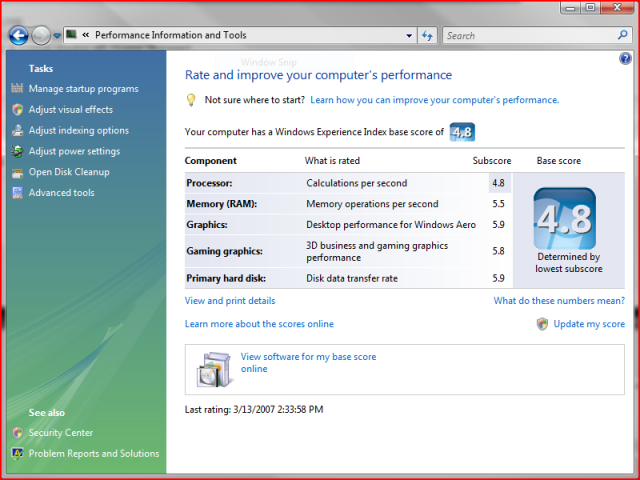This screenshot has width=640, height=480.
Task: Click the large 4.8 base score badge
Action: coord(564,218)
